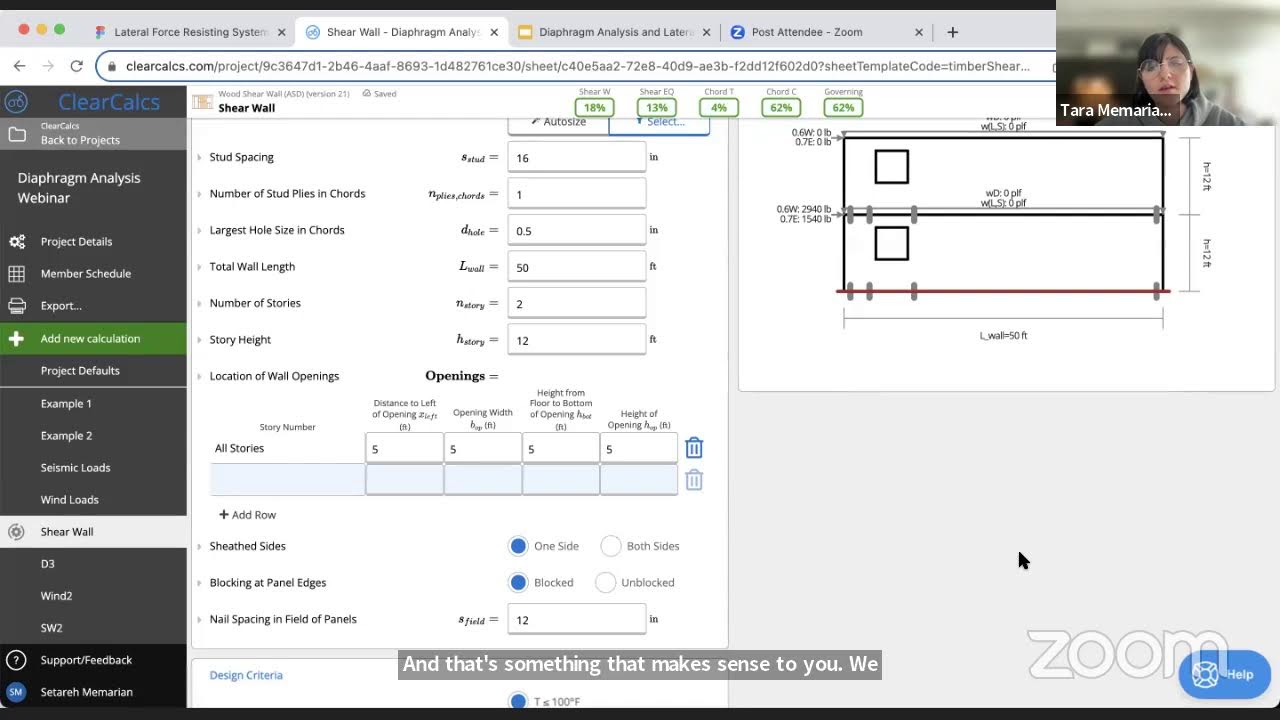Select Both Sides sheathing
The image size is (1280, 720).
point(611,546)
